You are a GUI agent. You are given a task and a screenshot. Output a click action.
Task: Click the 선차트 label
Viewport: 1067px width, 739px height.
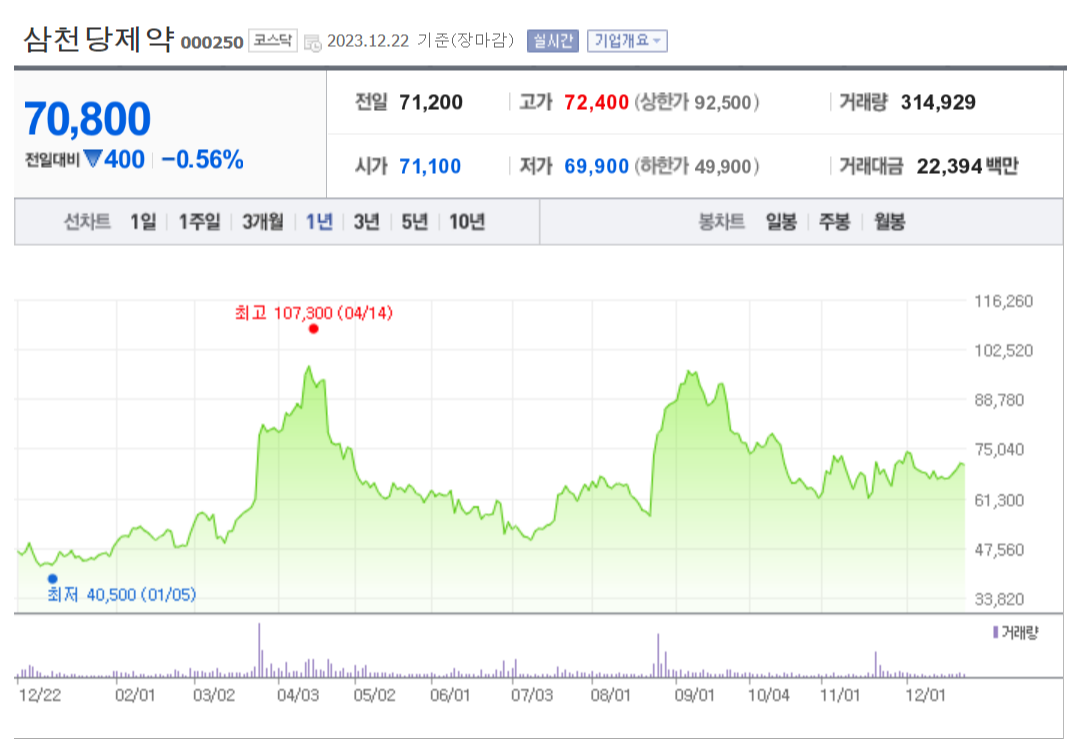click(x=87, y=222)
